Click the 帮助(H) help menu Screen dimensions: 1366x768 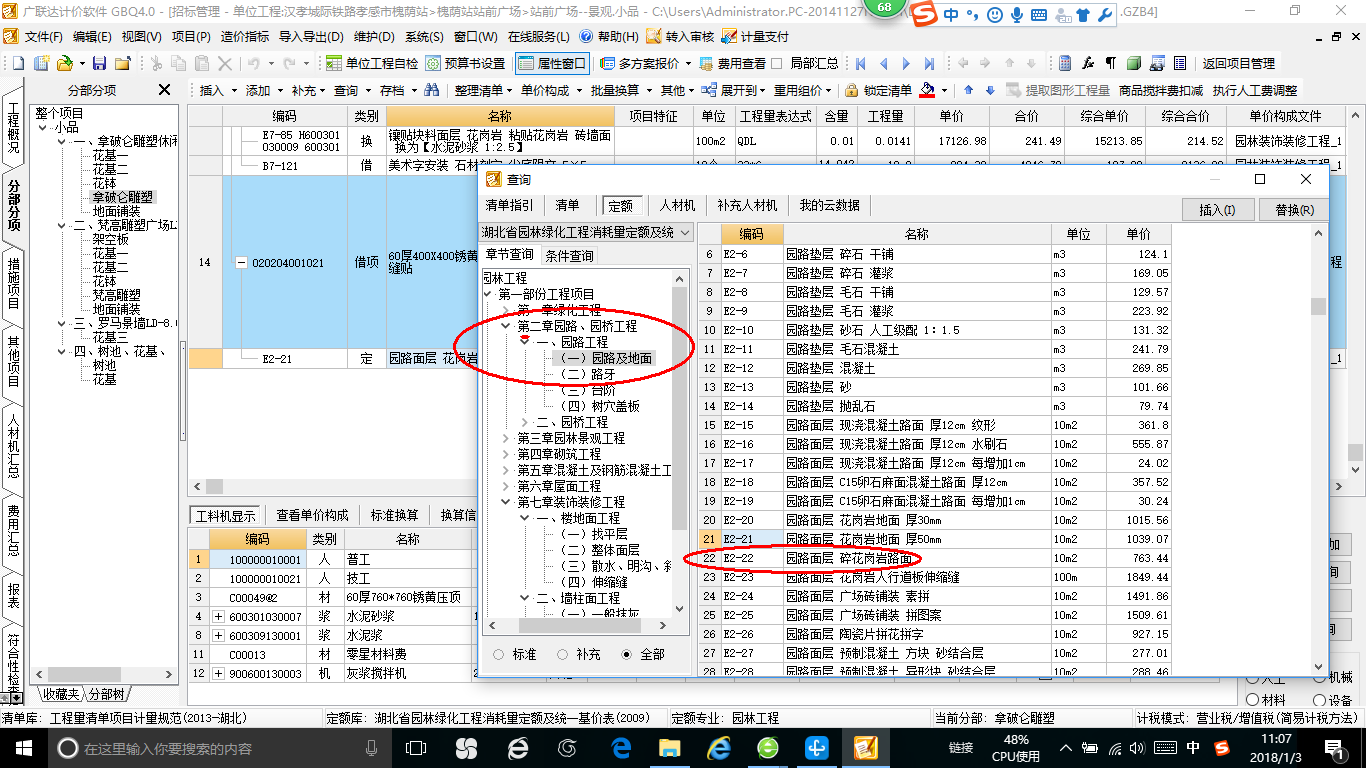pyautogui.click(x=609, y=37)
